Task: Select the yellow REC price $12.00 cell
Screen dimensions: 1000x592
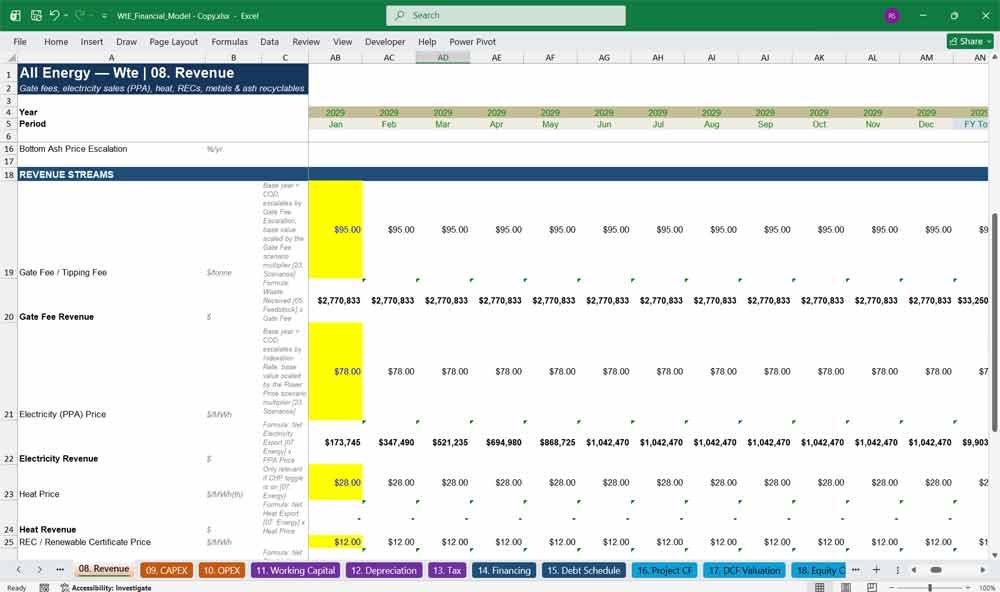Action: click(x=335, y=542)
